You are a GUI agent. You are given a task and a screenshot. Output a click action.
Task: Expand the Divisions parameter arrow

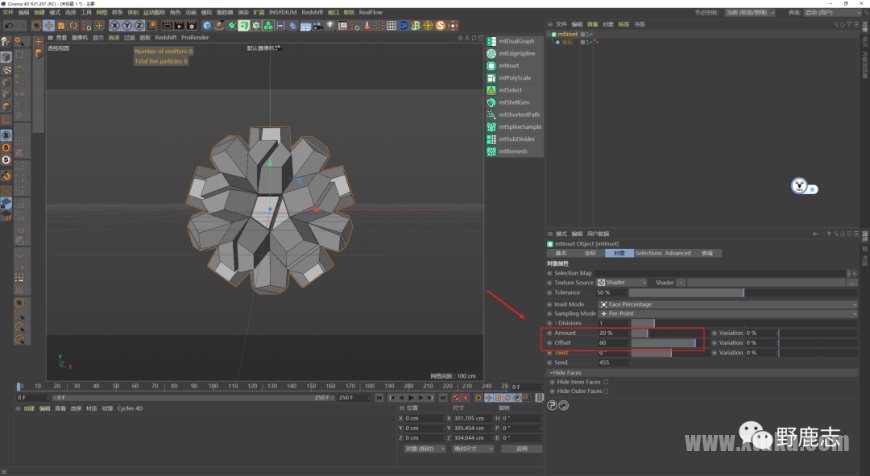point(555,323)
